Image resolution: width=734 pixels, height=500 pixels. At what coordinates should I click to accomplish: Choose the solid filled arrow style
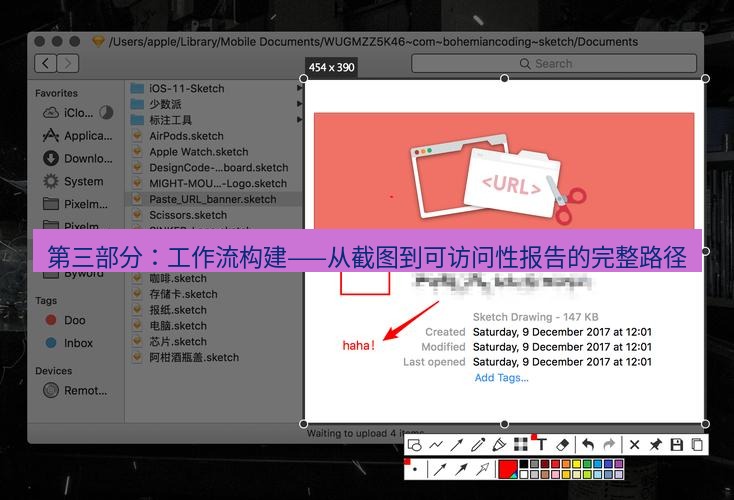point(461,469)
